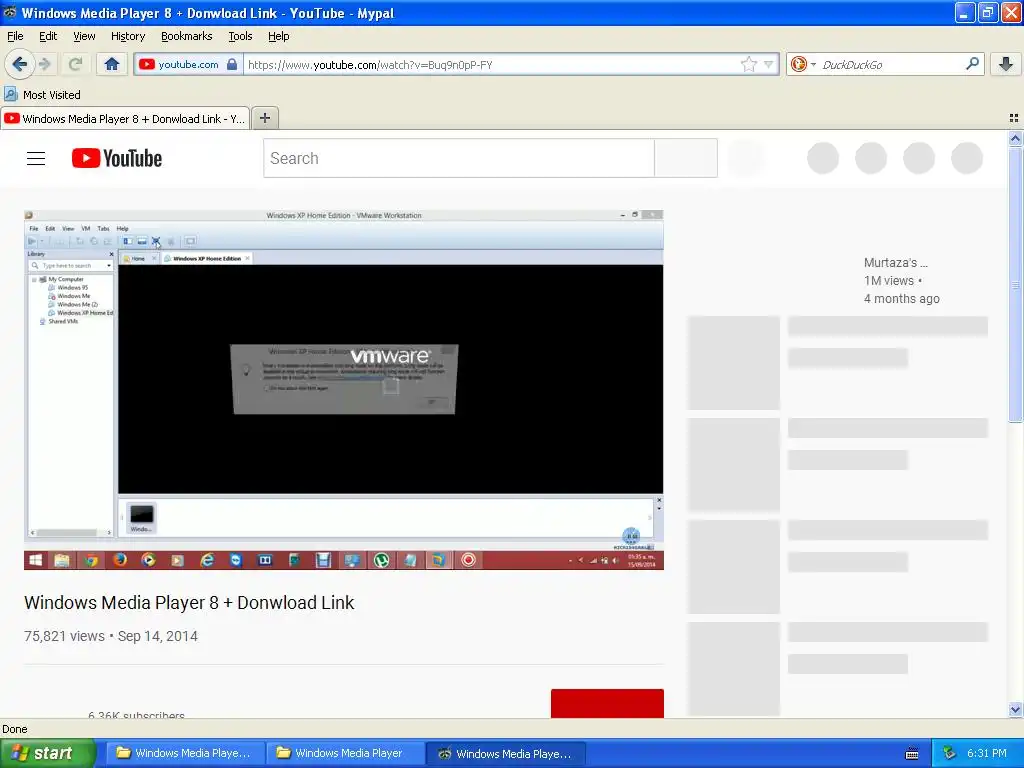This screenshot has height=768, width=1024.
Task: Click the on-screen keyboard tray icon
Action: pos(912,754)
